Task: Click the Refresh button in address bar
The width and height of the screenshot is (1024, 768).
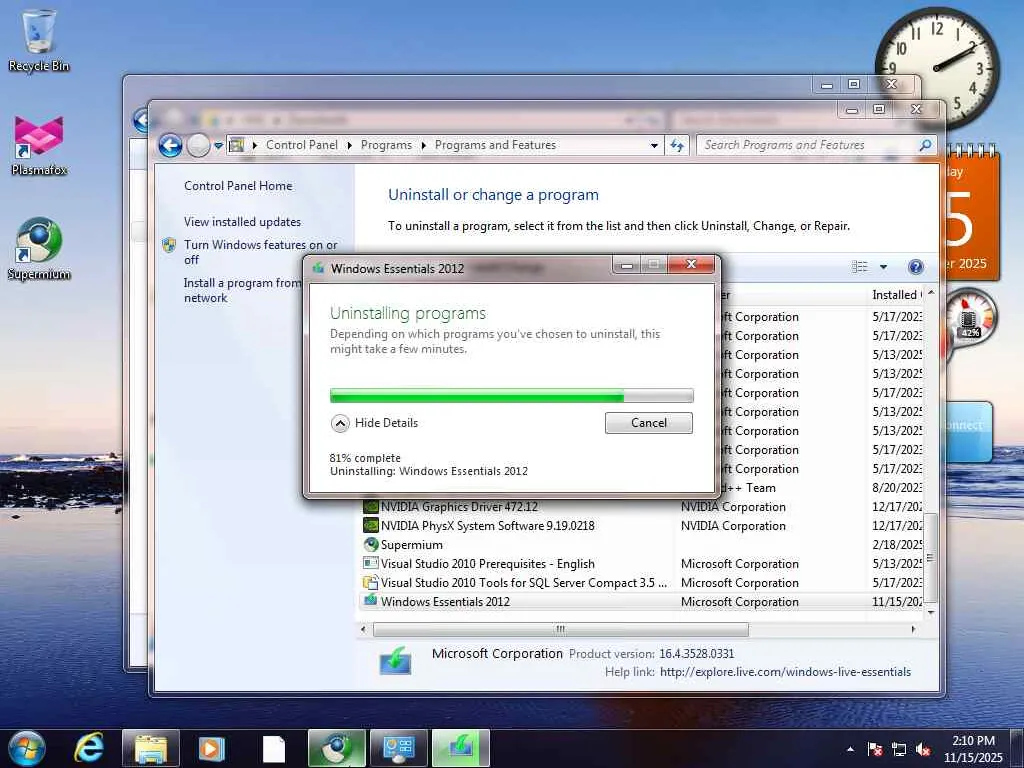Action: (677, 145)
